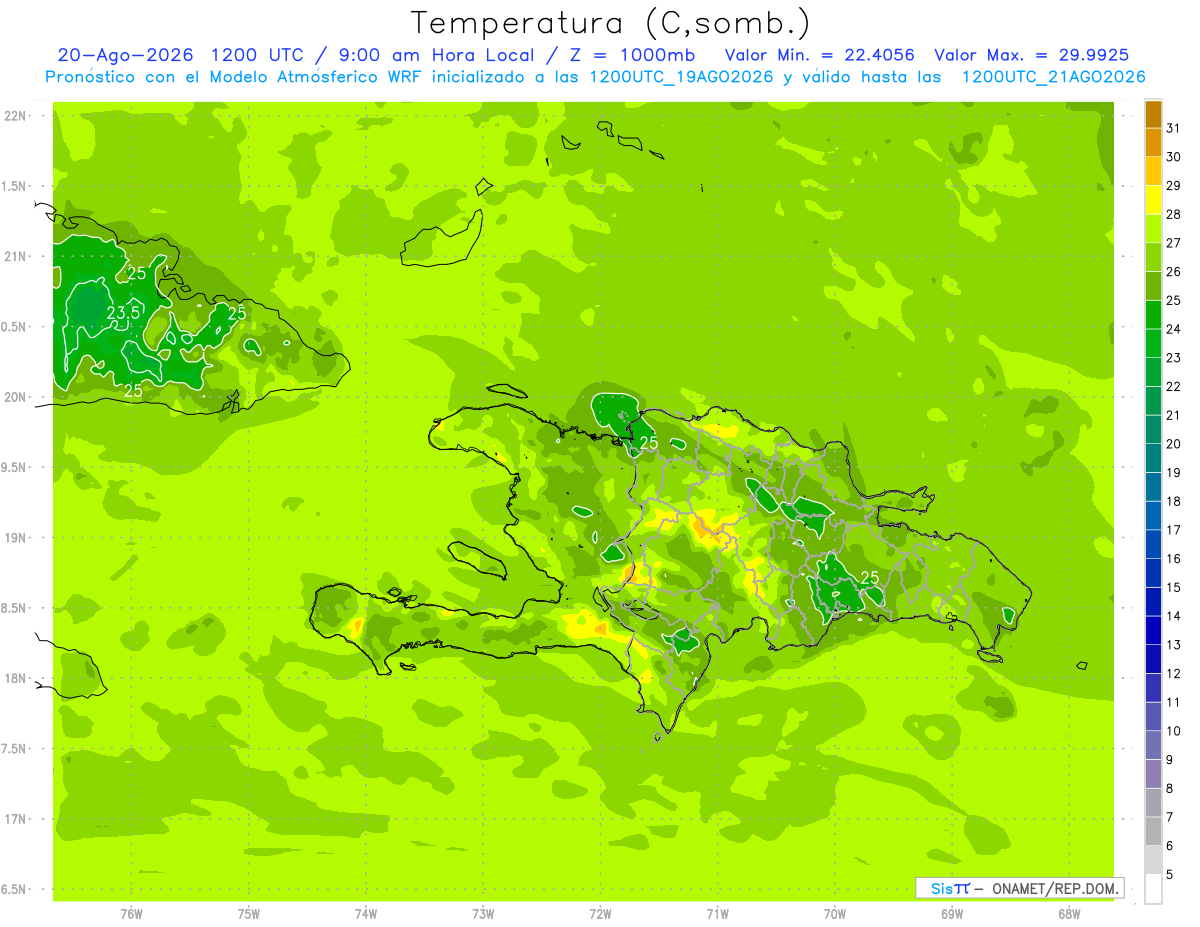The width and height of the screenshot is (1200, 927).
Task: Click the '6.5N' latitude label
Action: coord(14,890)
